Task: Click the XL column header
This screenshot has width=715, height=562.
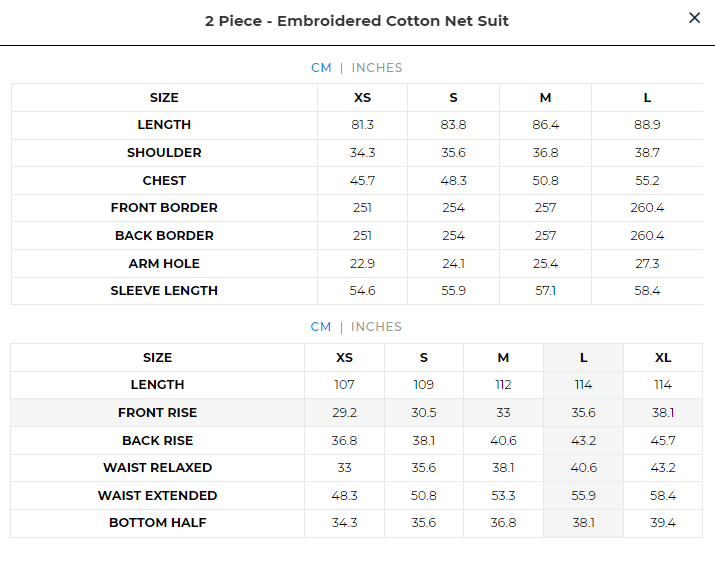Action: click(x=663, y=358)
